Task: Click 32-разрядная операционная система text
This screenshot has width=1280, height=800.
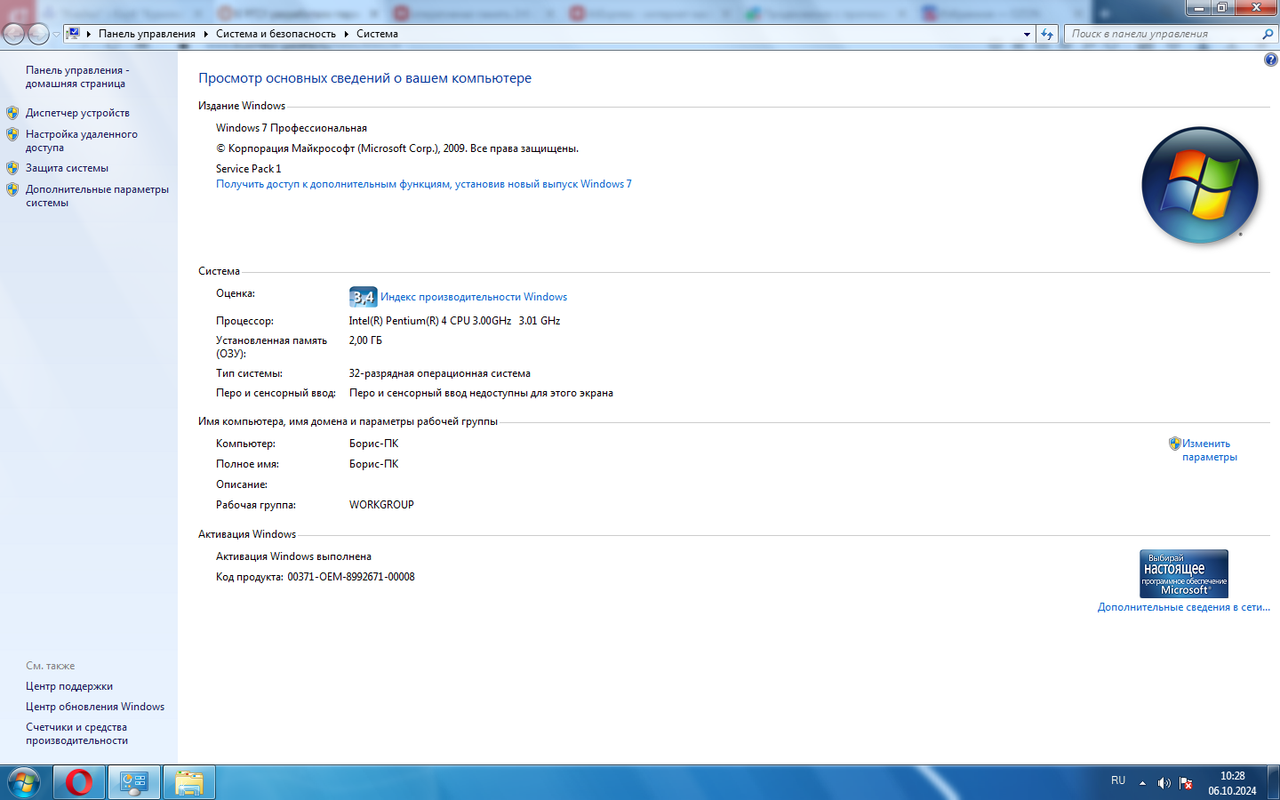Action: point(439,373)
